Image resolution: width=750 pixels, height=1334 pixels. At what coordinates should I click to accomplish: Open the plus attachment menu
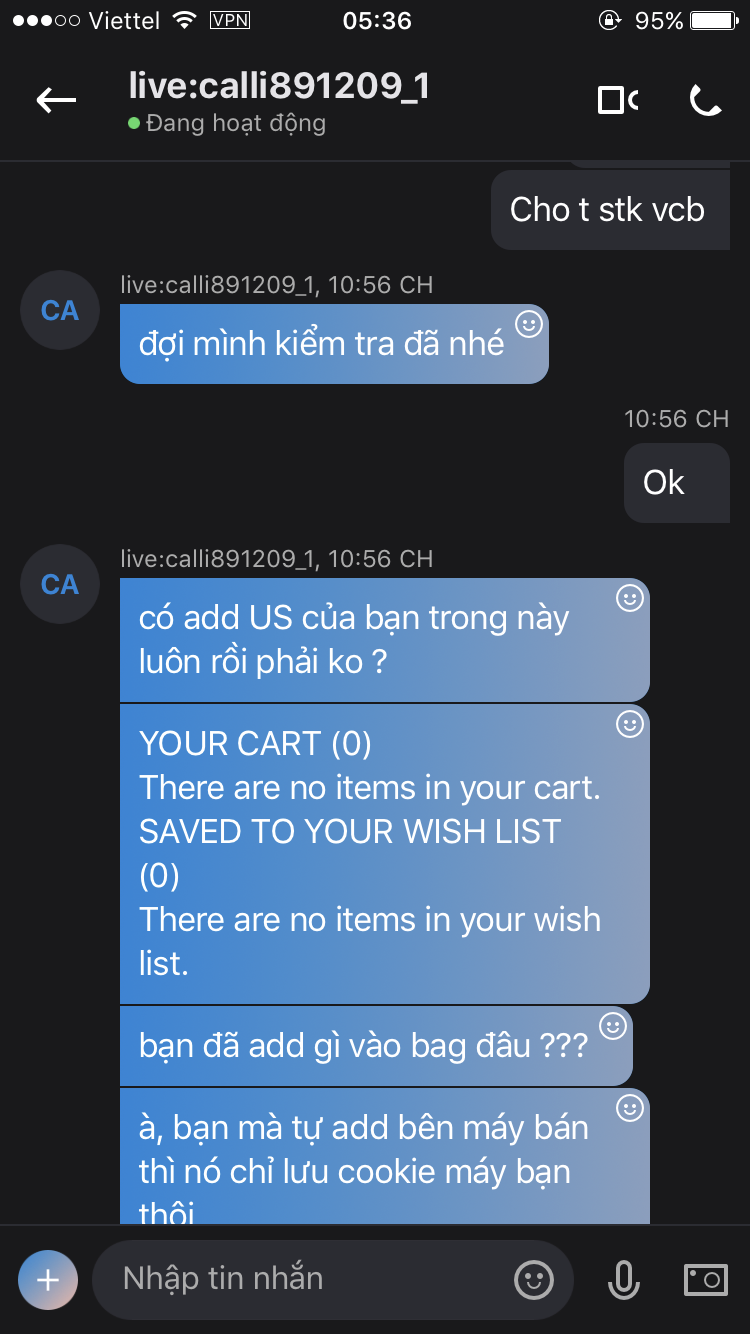pos(47,1280)
